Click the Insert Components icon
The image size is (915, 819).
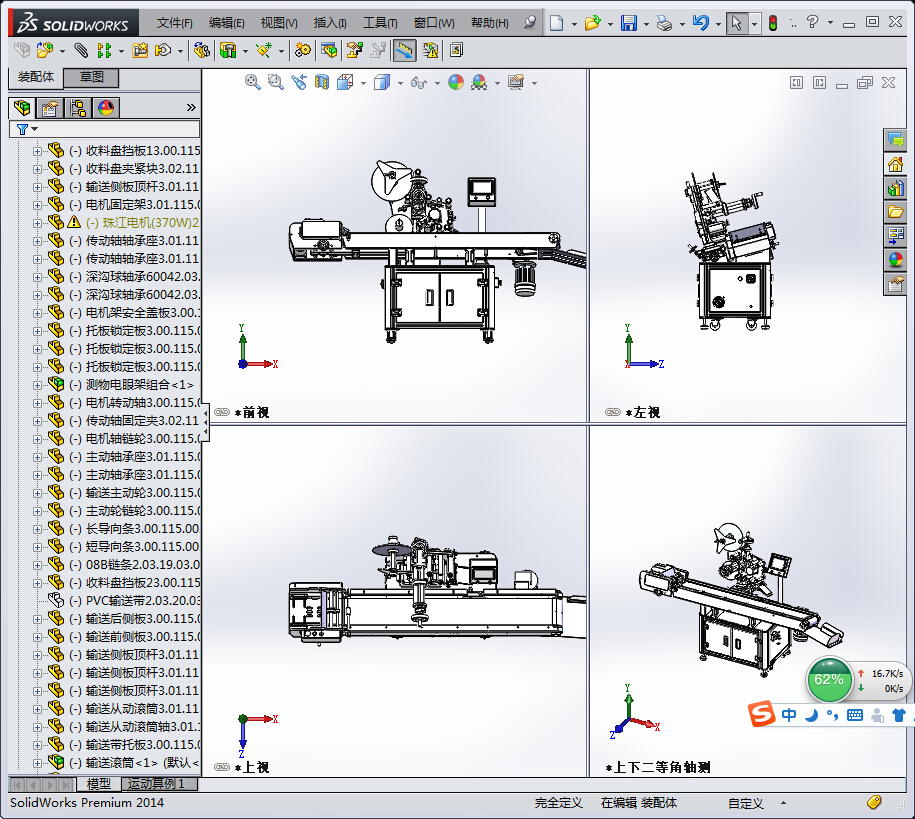click(45, 51)
